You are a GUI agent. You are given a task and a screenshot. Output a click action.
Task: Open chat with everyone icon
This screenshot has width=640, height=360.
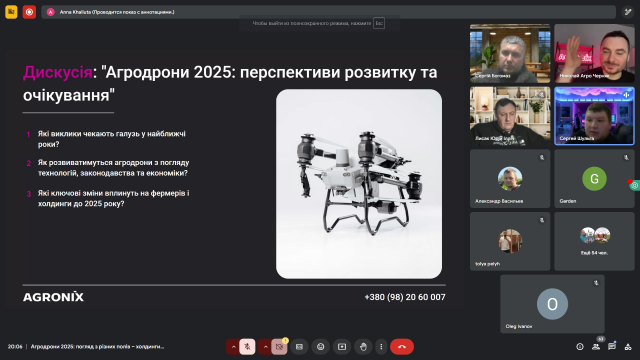pos(611,347)
